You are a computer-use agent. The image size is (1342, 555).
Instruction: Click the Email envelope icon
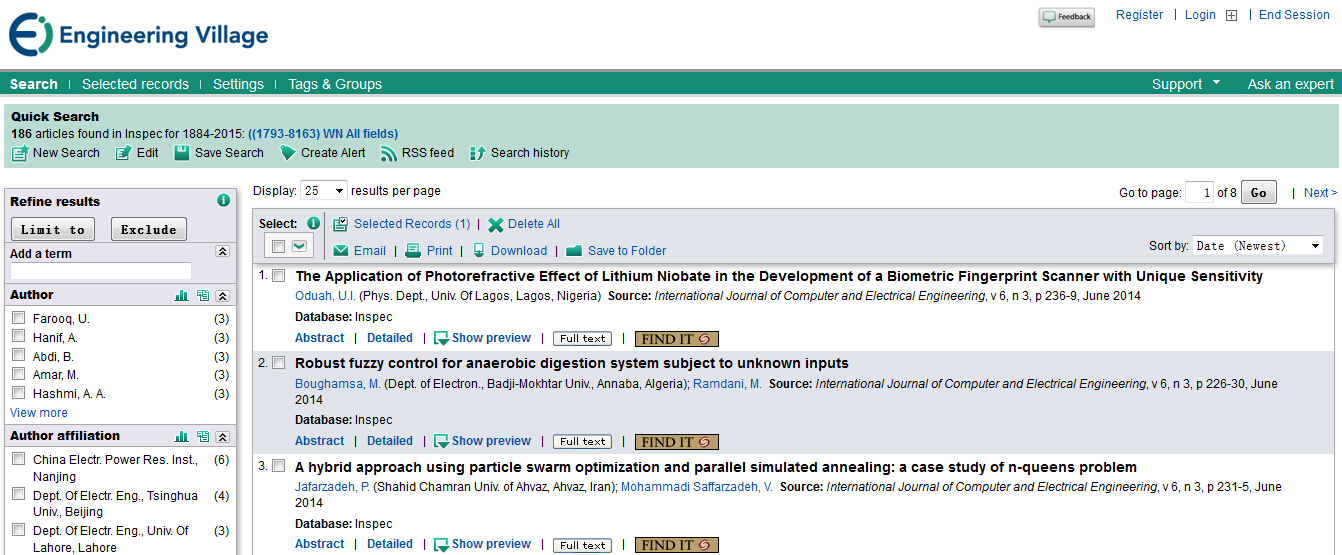pos(341,251)
